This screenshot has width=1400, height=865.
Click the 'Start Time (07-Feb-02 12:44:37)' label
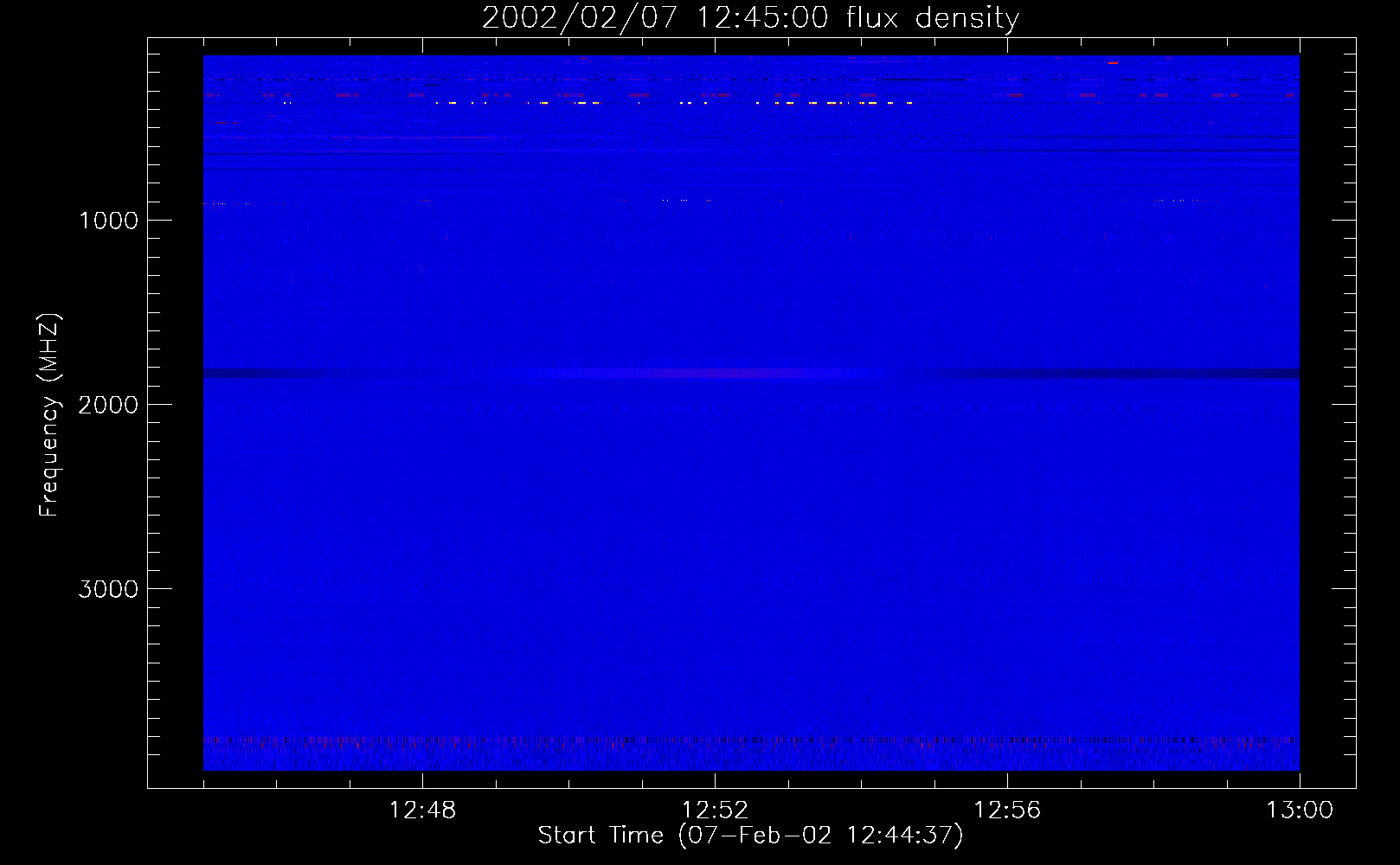750,836
